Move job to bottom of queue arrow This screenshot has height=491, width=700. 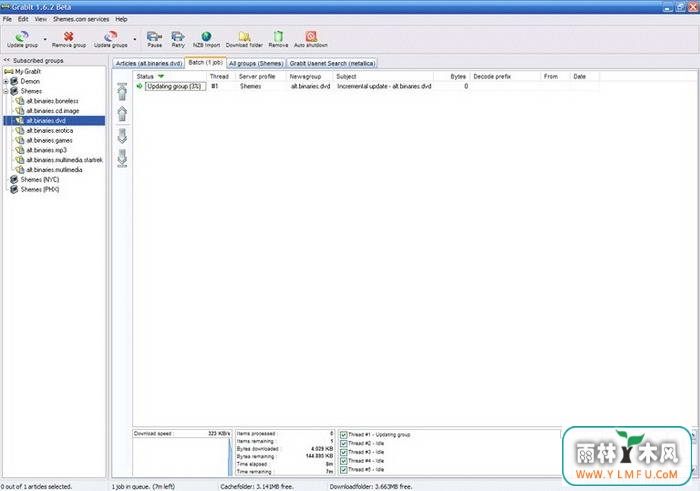point(122,158)
